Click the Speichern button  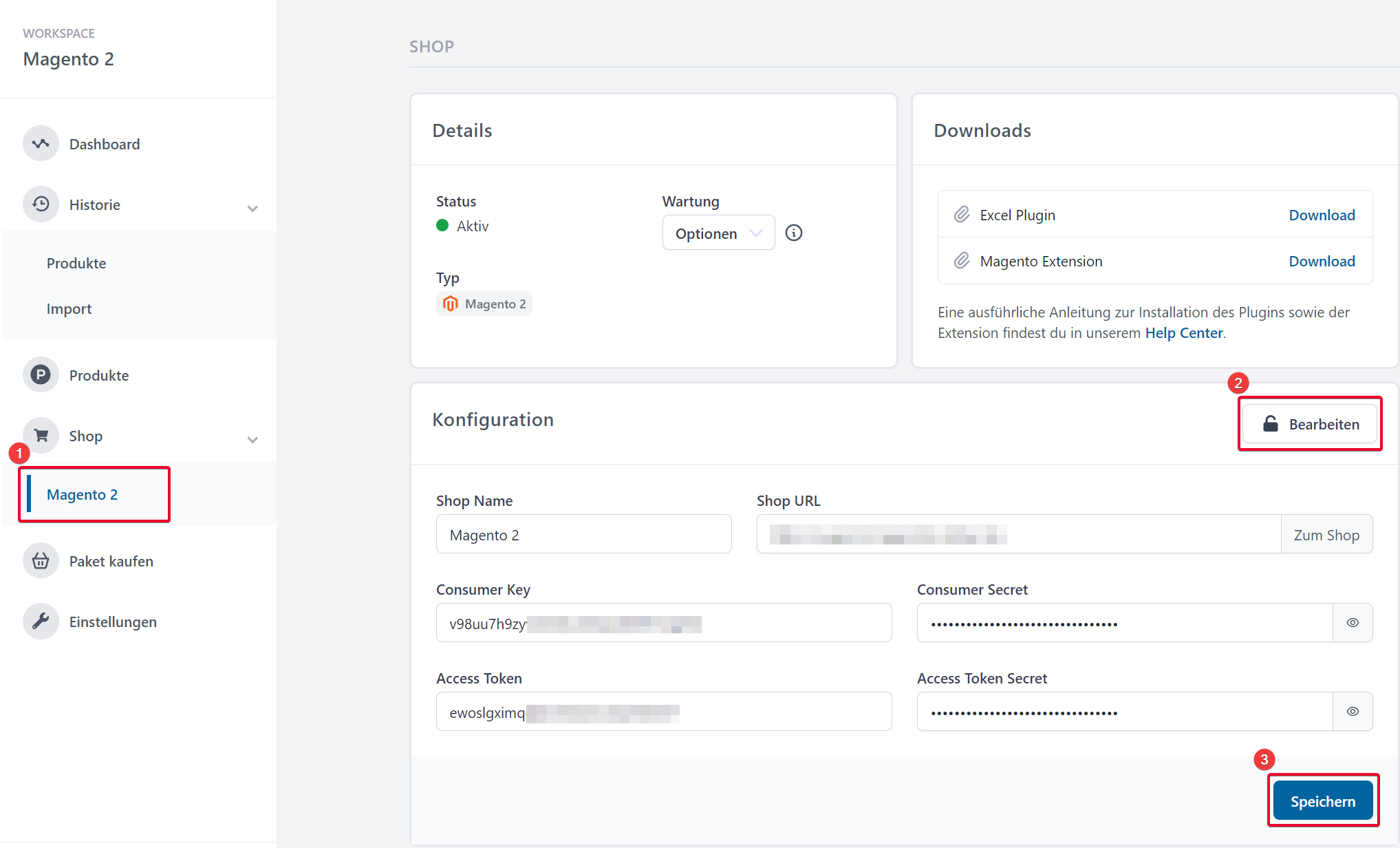coord(1323,801)
